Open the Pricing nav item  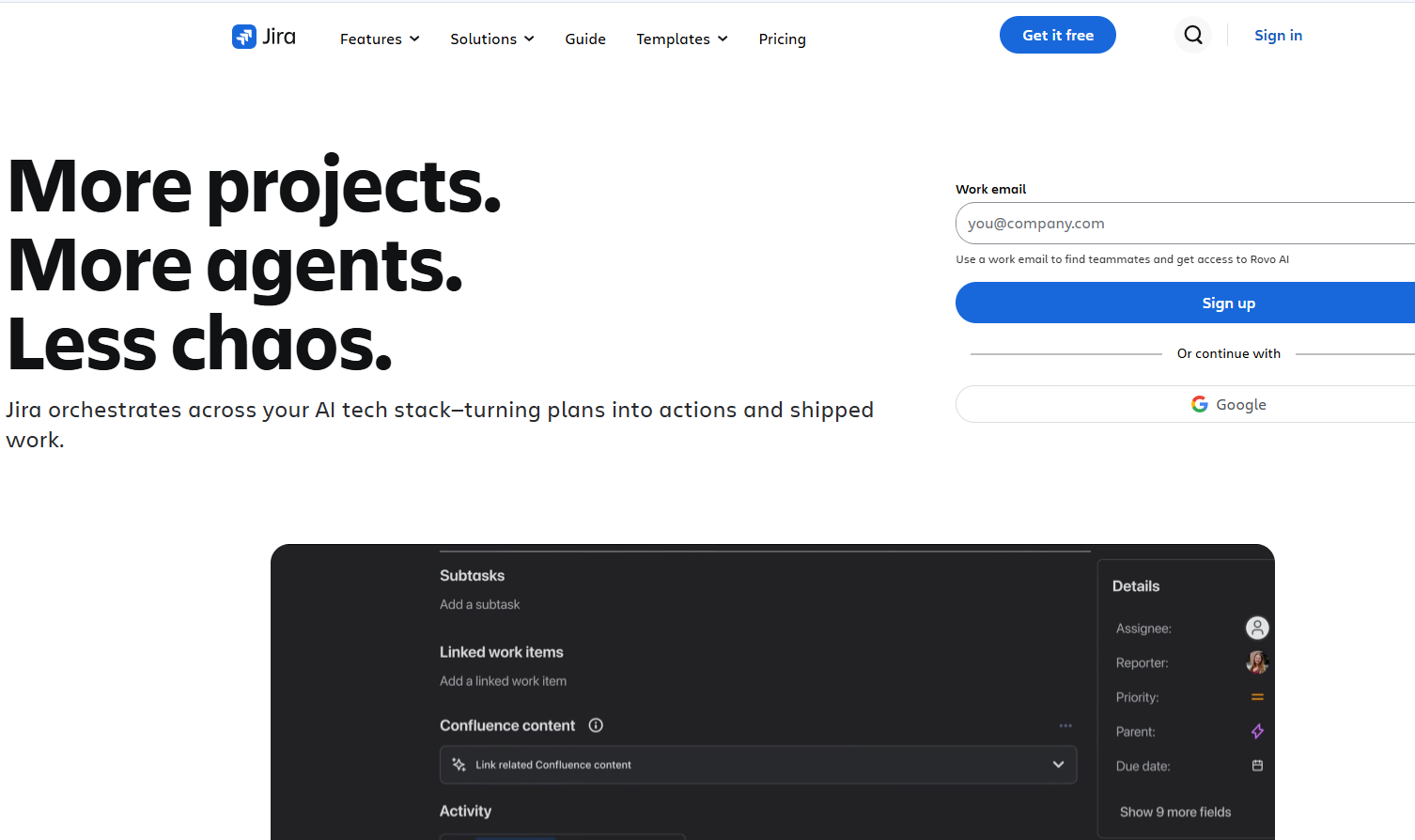pyautogui.click(x=783, y=39)
